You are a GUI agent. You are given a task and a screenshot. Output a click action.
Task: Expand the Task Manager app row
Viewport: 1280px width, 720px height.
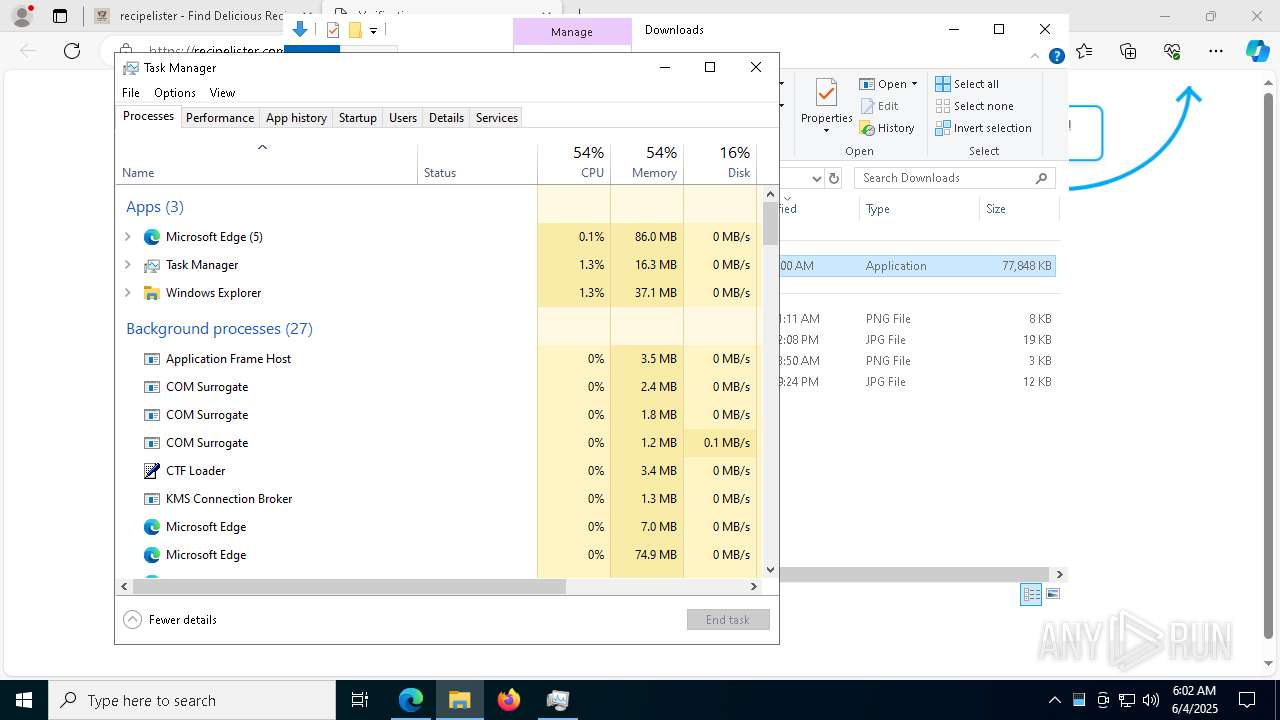point(128,265)
